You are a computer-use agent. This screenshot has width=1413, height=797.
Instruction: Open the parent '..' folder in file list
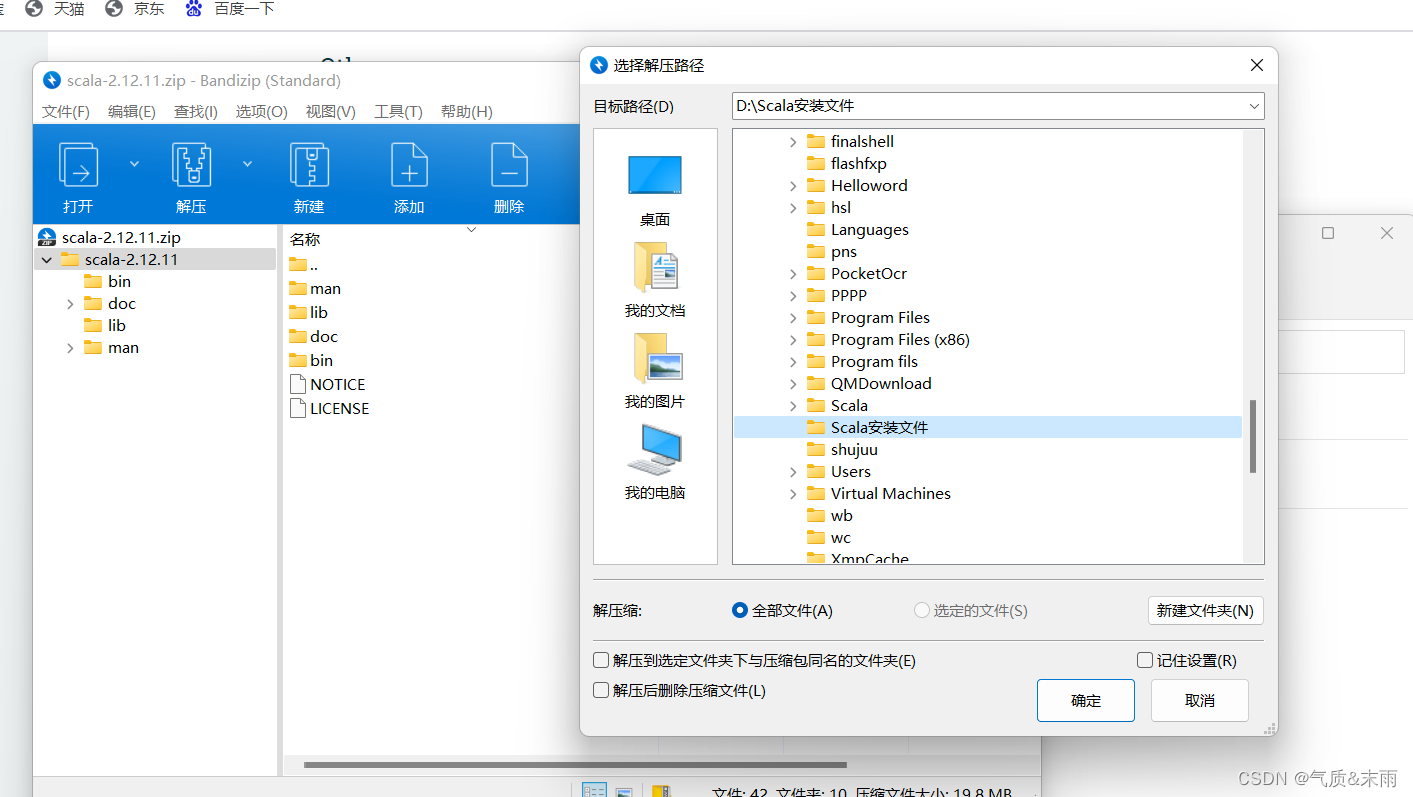(303, 265)
